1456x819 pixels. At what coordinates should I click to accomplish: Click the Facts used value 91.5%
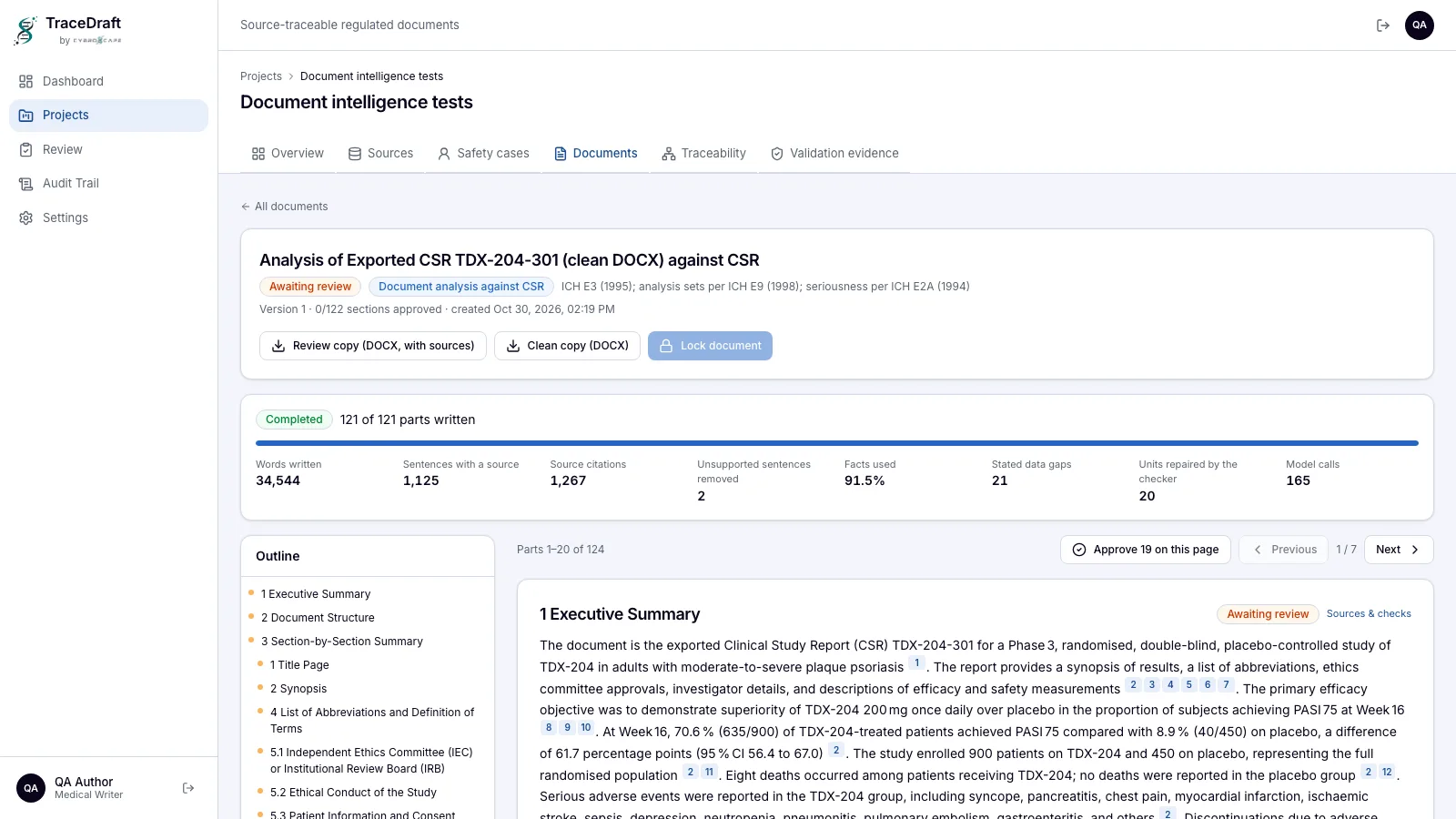[864, 481]
